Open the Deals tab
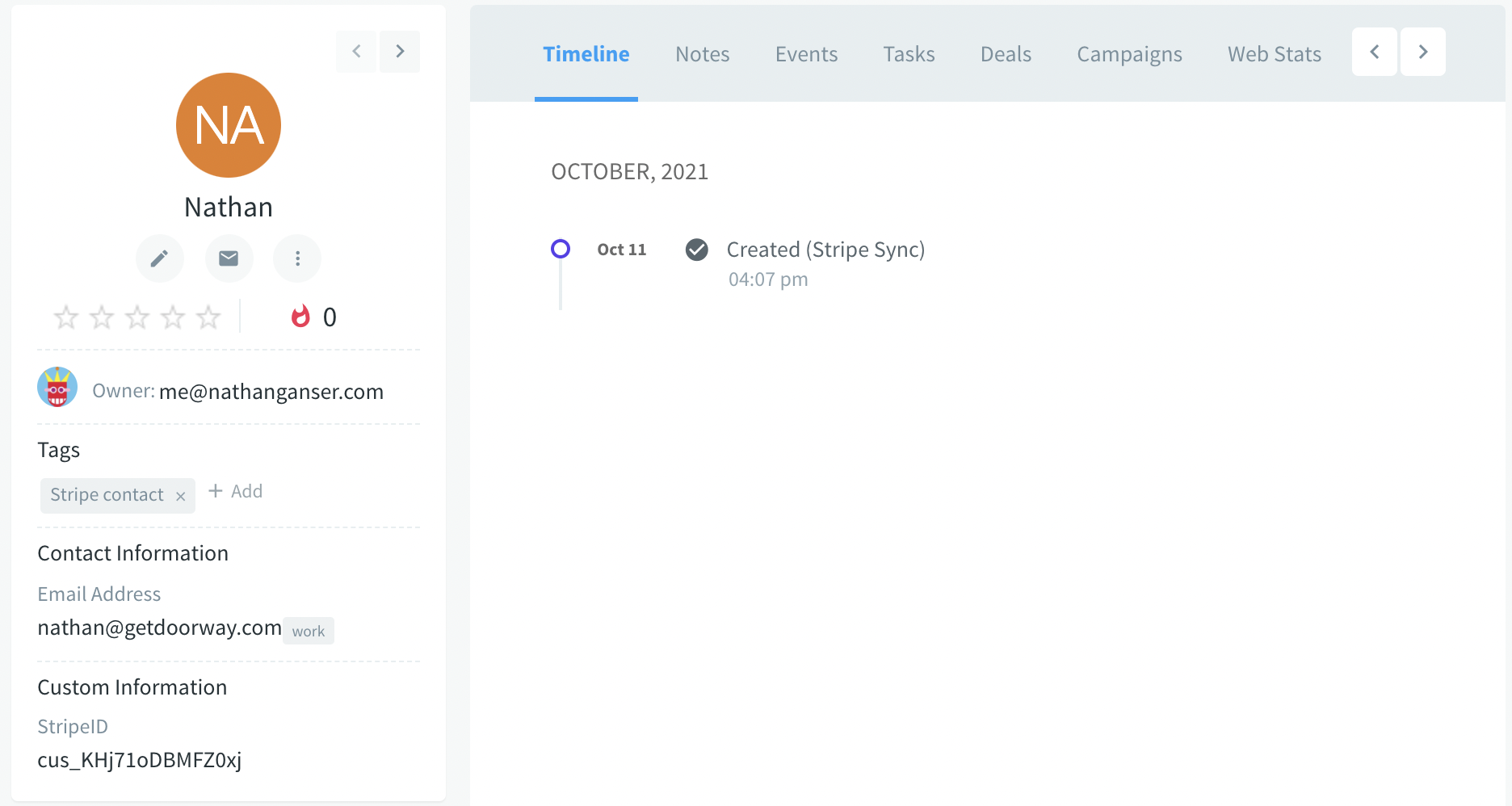Image resolution: width=1512 pixels, height=806 pixels. tap(1006, 54)
